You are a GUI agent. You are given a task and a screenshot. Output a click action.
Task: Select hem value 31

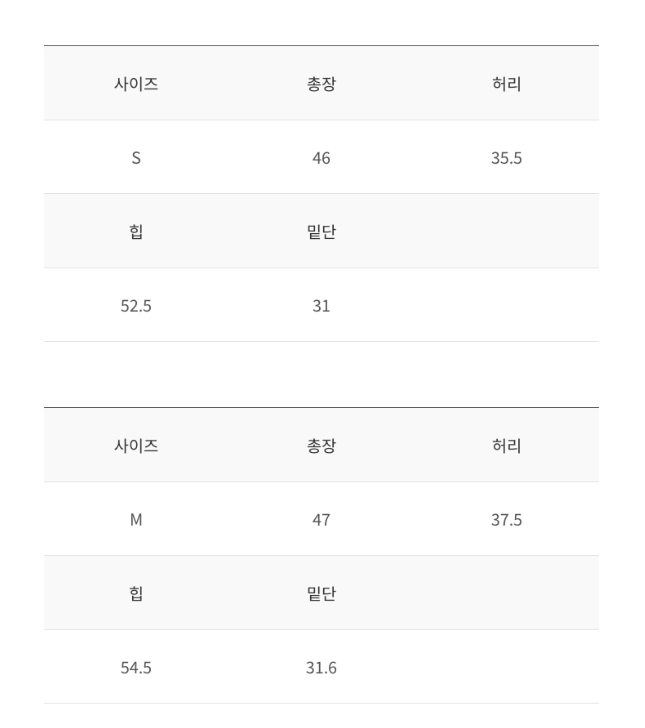pos(321,306)
